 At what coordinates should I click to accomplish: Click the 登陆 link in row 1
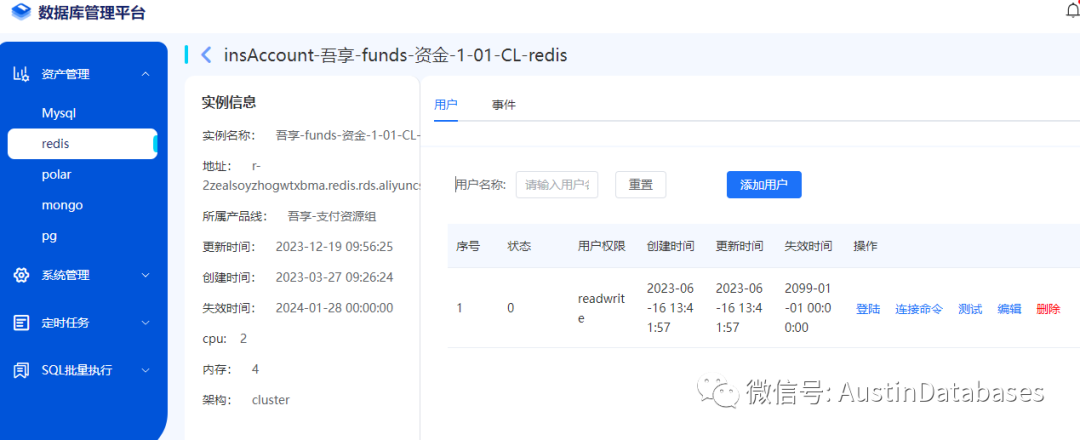coord(868,309)
